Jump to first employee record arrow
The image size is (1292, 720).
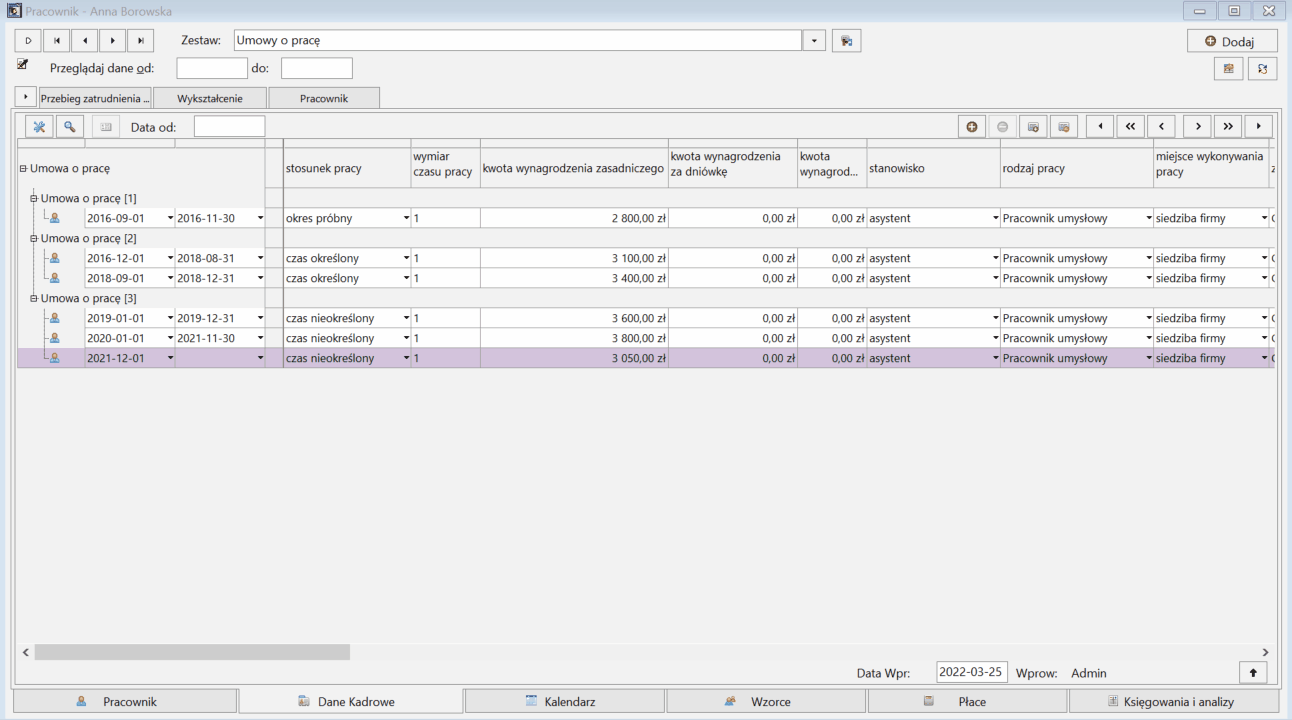click(x=57, y=41)
